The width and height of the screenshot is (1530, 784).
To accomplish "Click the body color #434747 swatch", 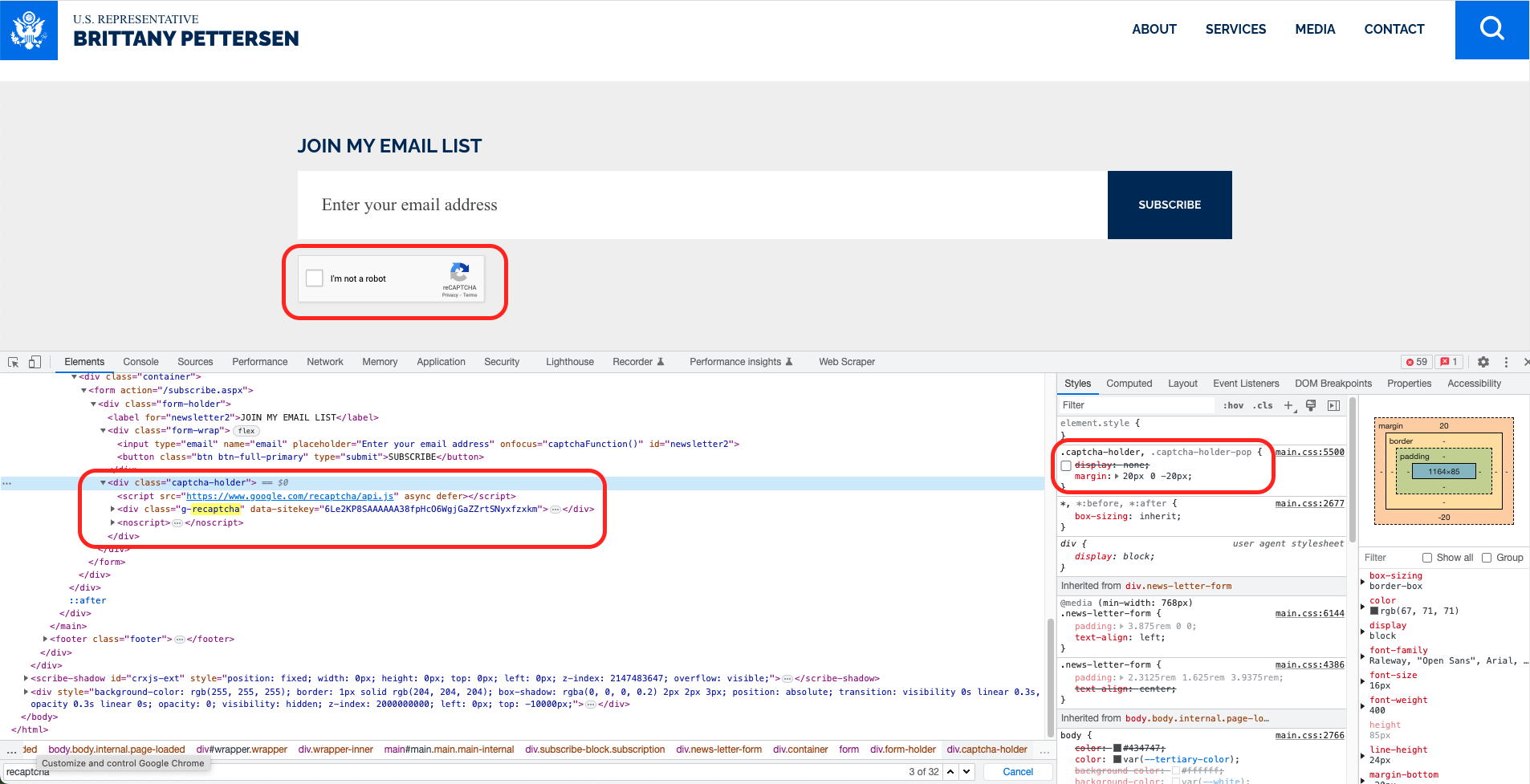I will coord(1117,748).
